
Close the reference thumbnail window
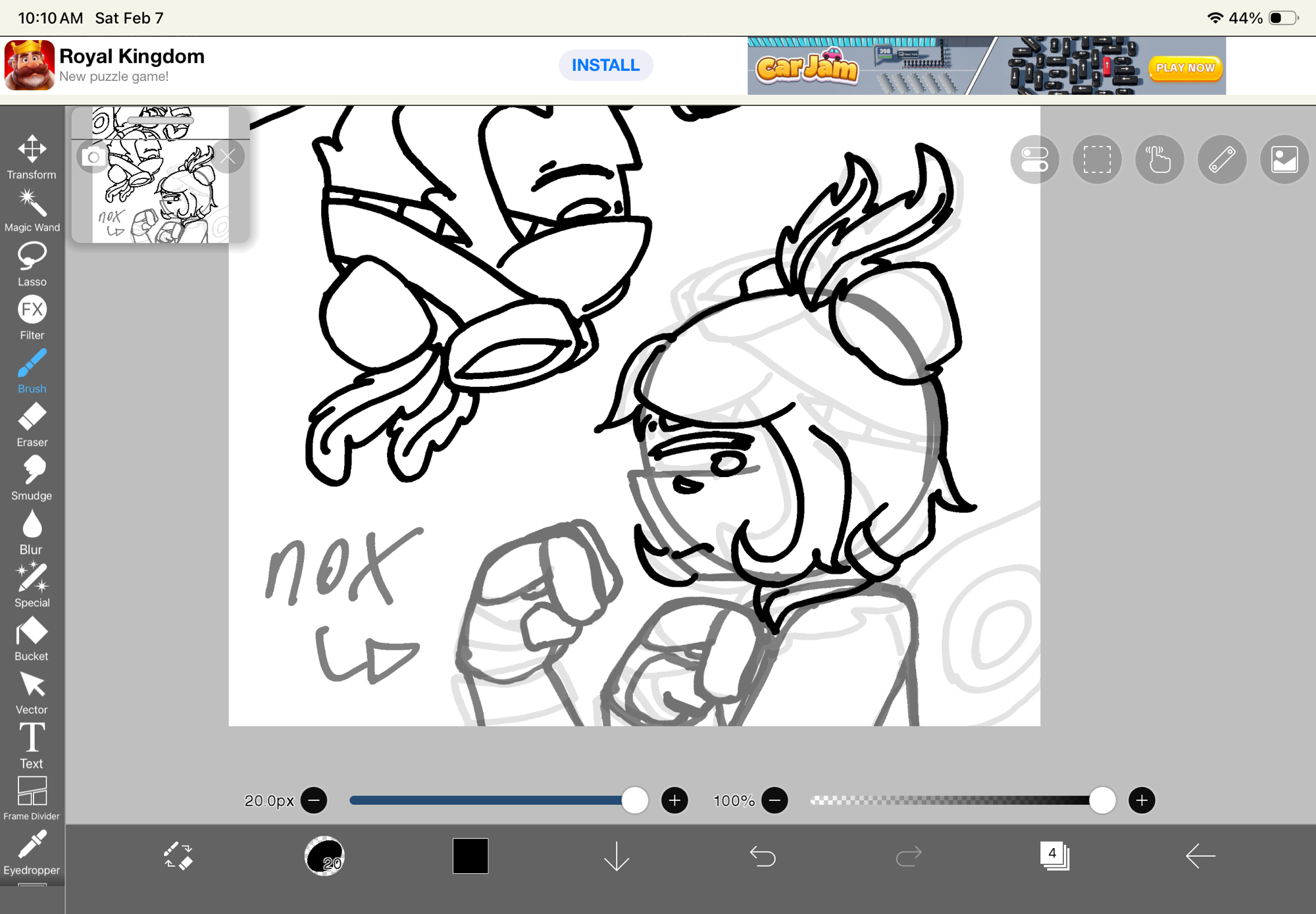228,157
